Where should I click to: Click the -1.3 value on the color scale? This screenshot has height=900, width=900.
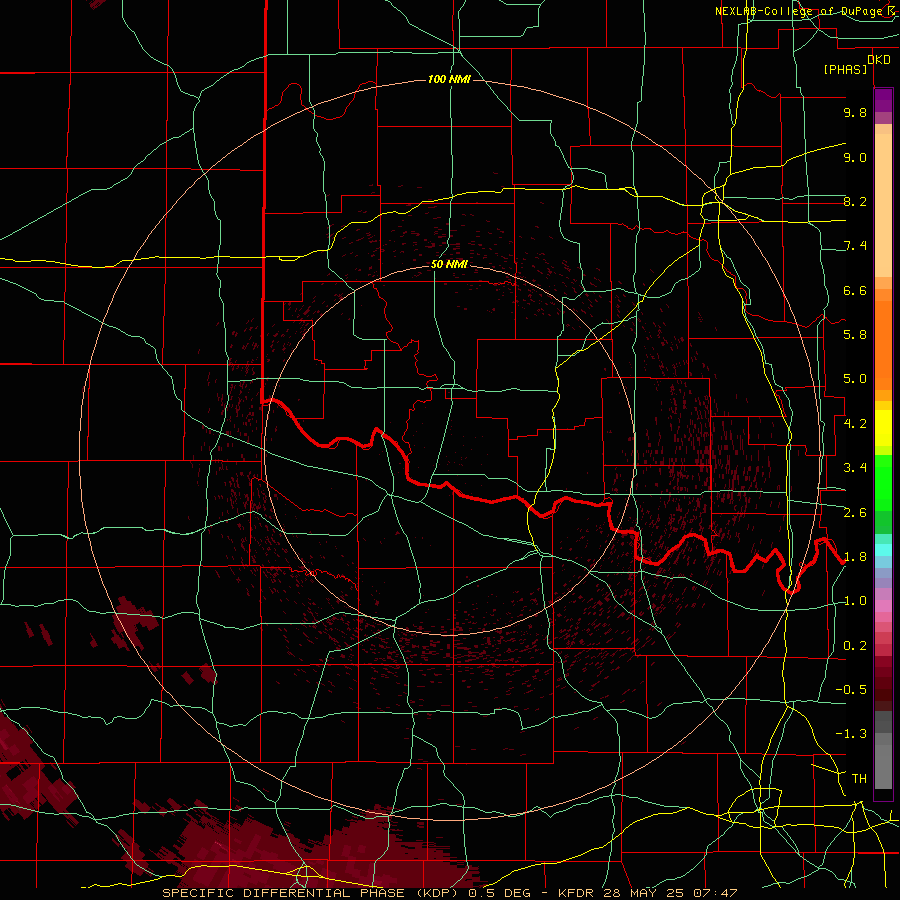pos(851,734)
